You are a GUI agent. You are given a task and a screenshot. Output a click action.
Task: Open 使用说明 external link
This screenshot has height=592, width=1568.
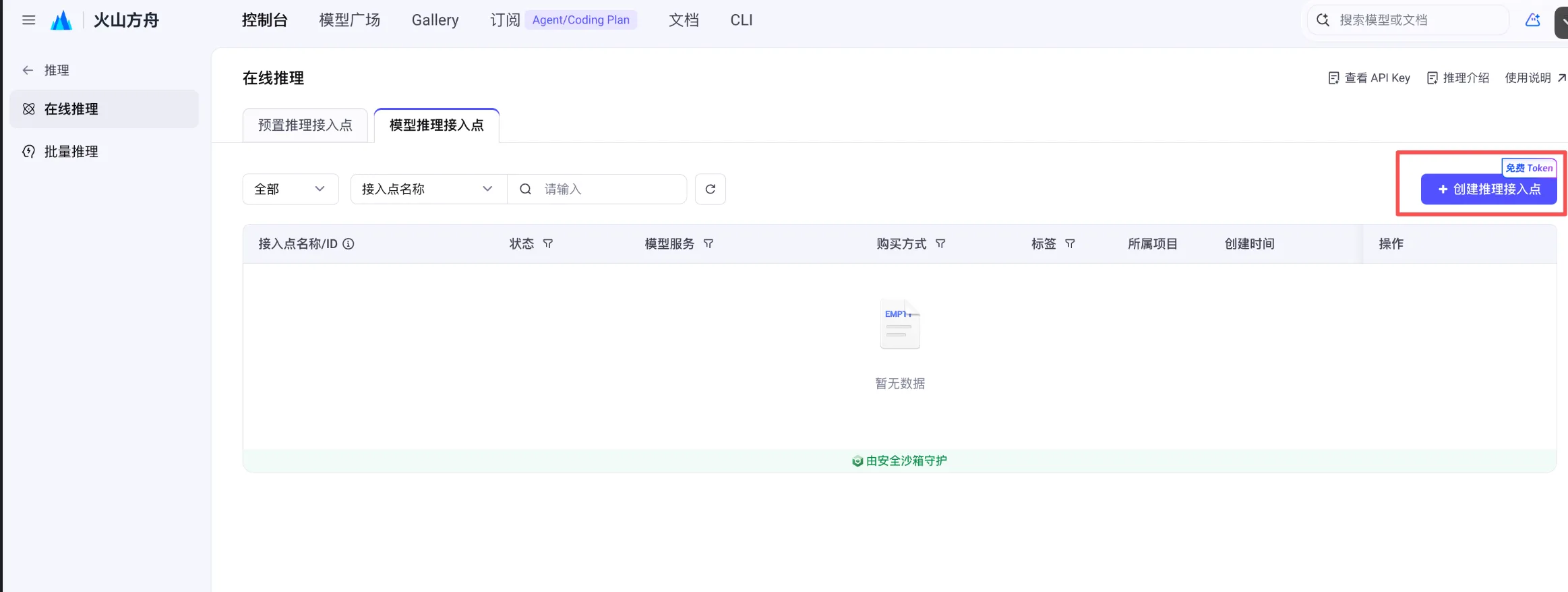coord(1536,78)
